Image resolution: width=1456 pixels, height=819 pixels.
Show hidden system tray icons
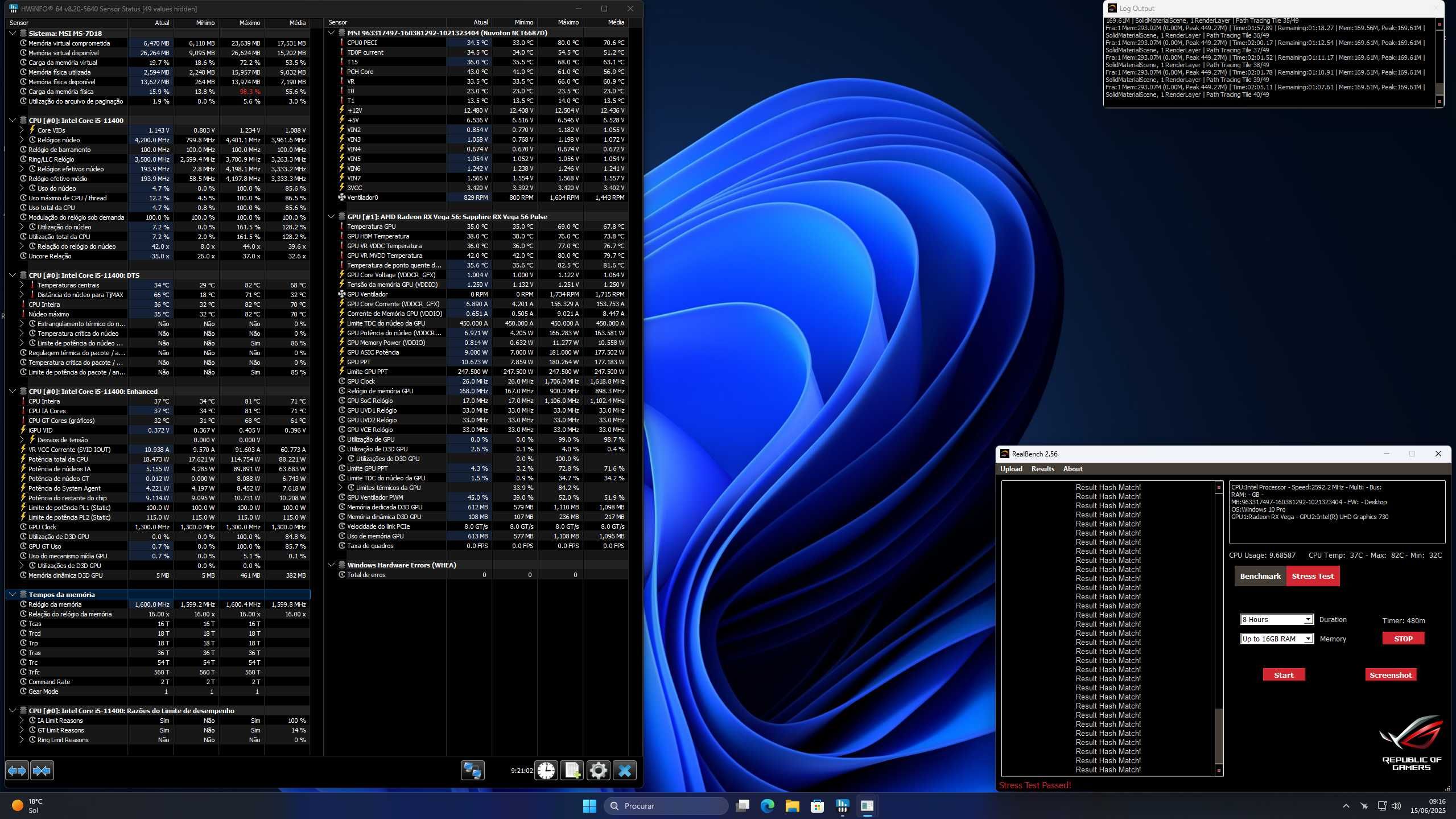[x=1346, y=806]
